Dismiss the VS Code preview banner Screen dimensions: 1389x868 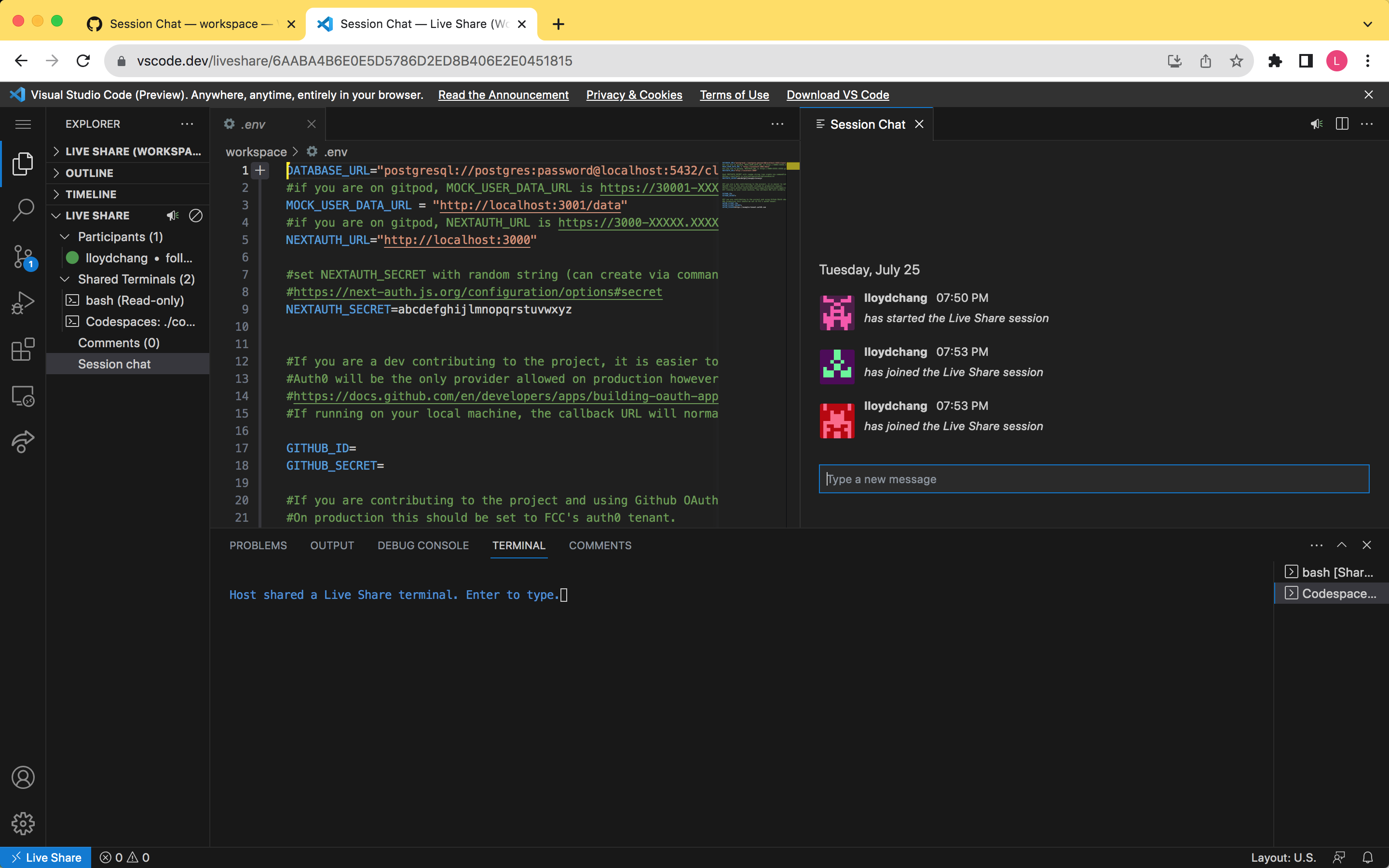point(1369,95)
